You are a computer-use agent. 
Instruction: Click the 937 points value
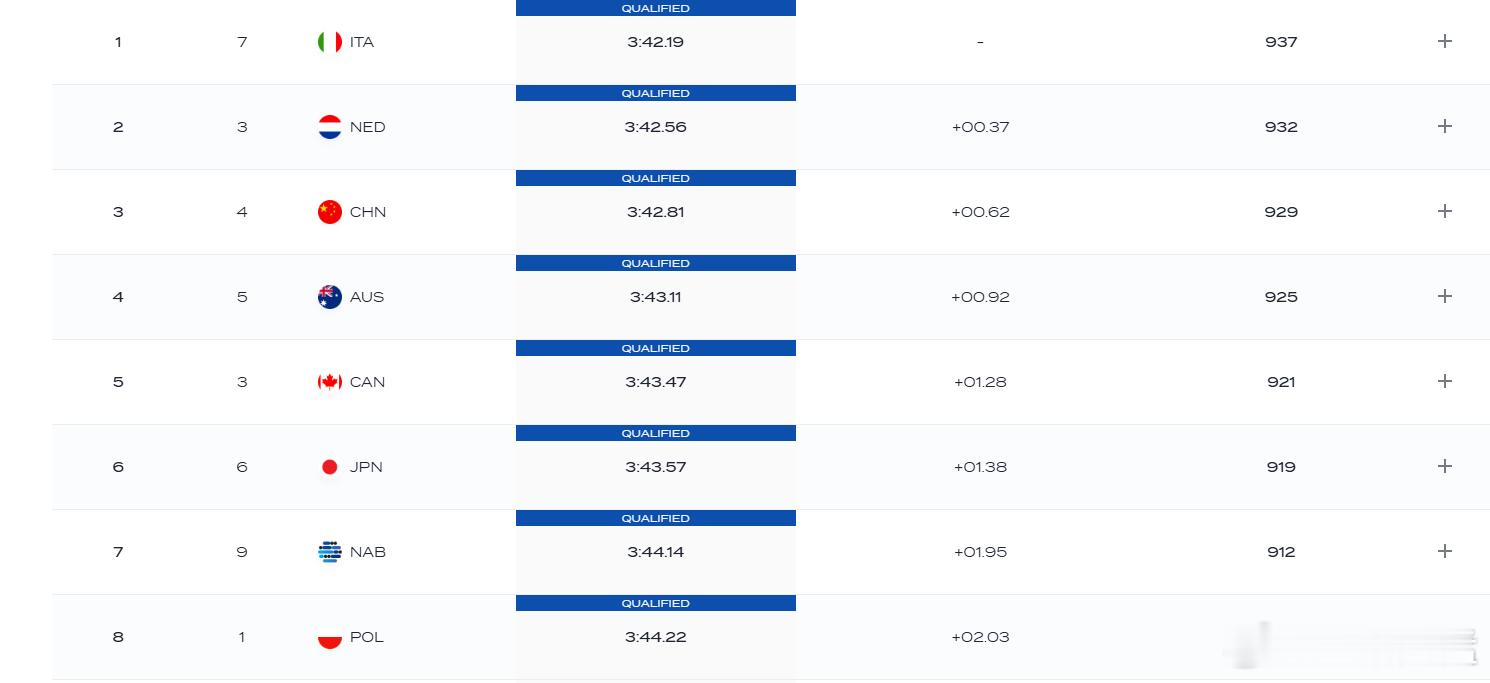click(x=1281, y=42)
